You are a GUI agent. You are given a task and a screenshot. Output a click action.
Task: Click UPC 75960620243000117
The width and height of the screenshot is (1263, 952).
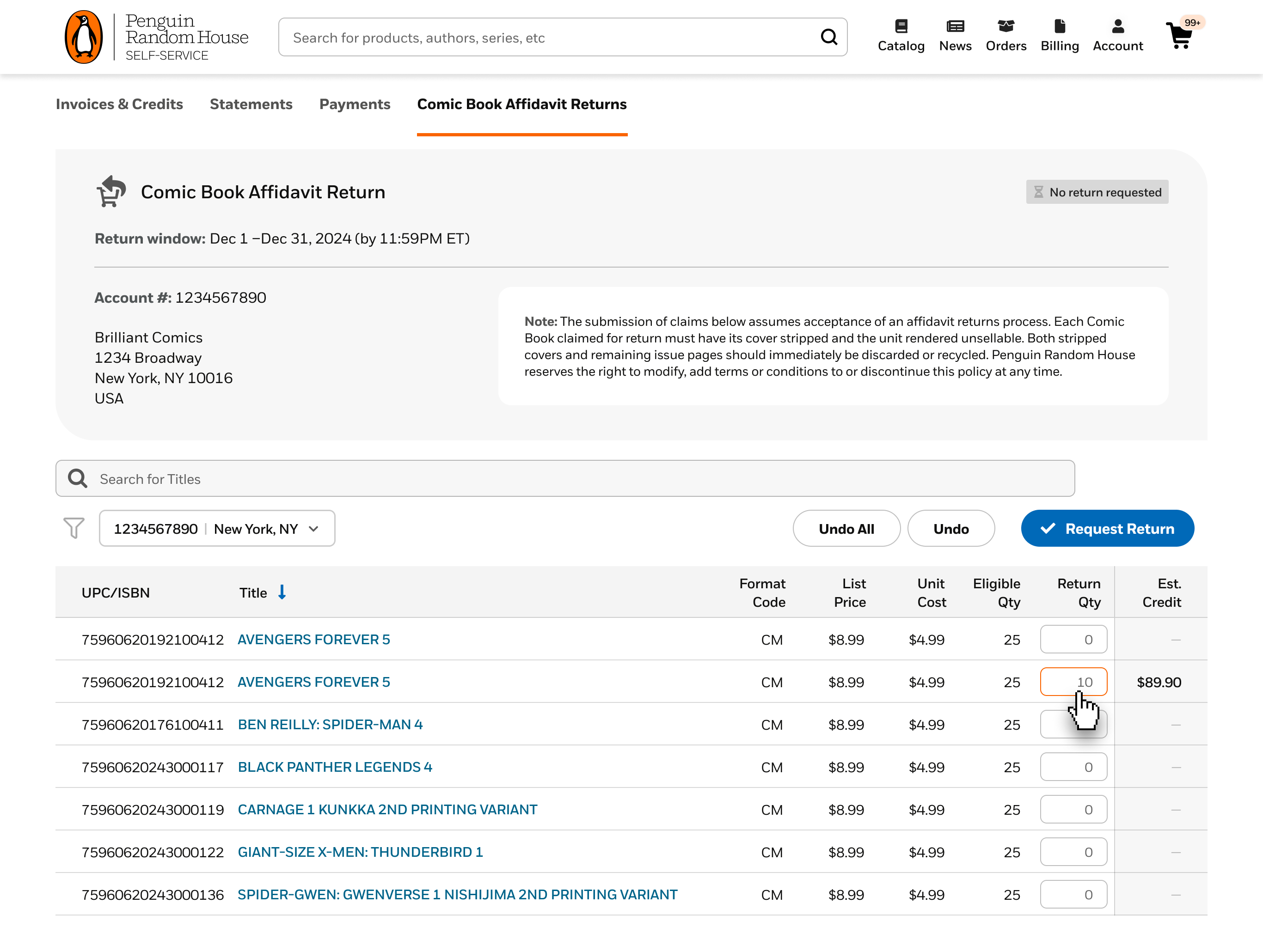153,767
